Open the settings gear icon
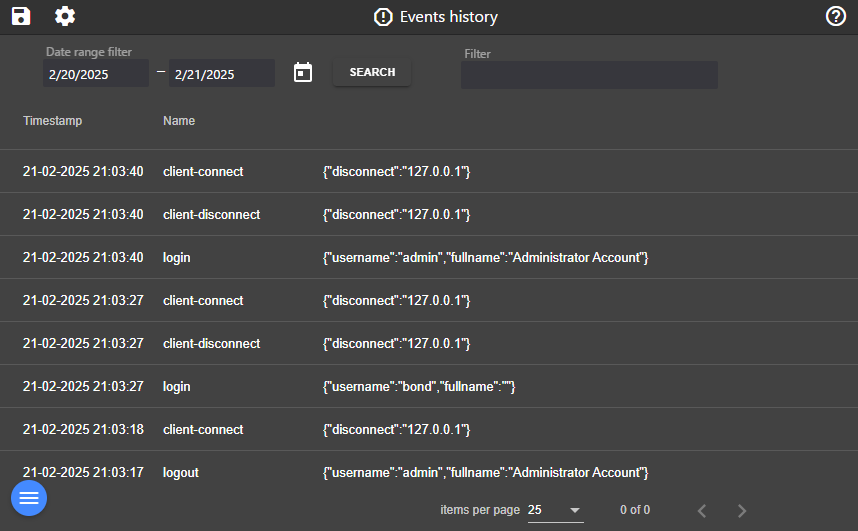 click(65, 16)
